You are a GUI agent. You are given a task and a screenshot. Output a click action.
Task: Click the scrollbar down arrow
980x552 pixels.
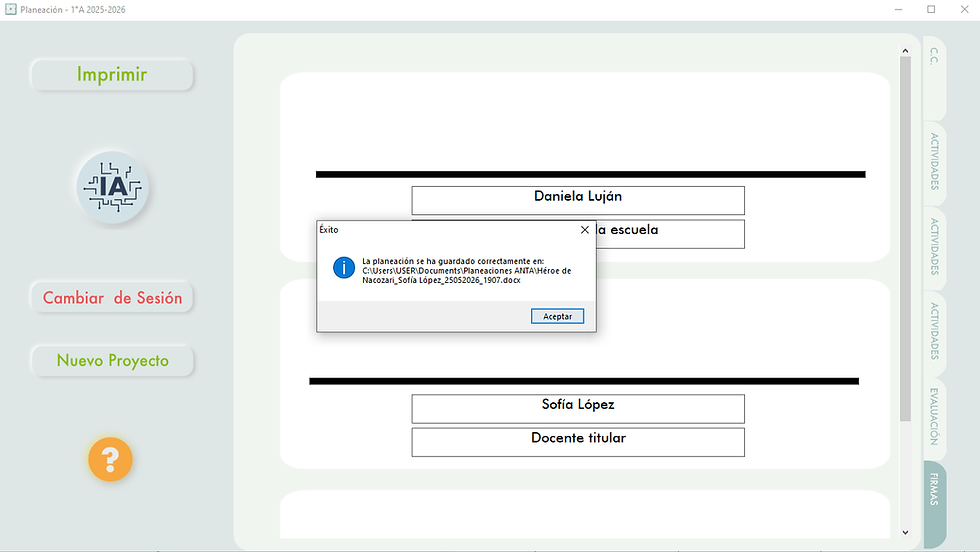905,533
